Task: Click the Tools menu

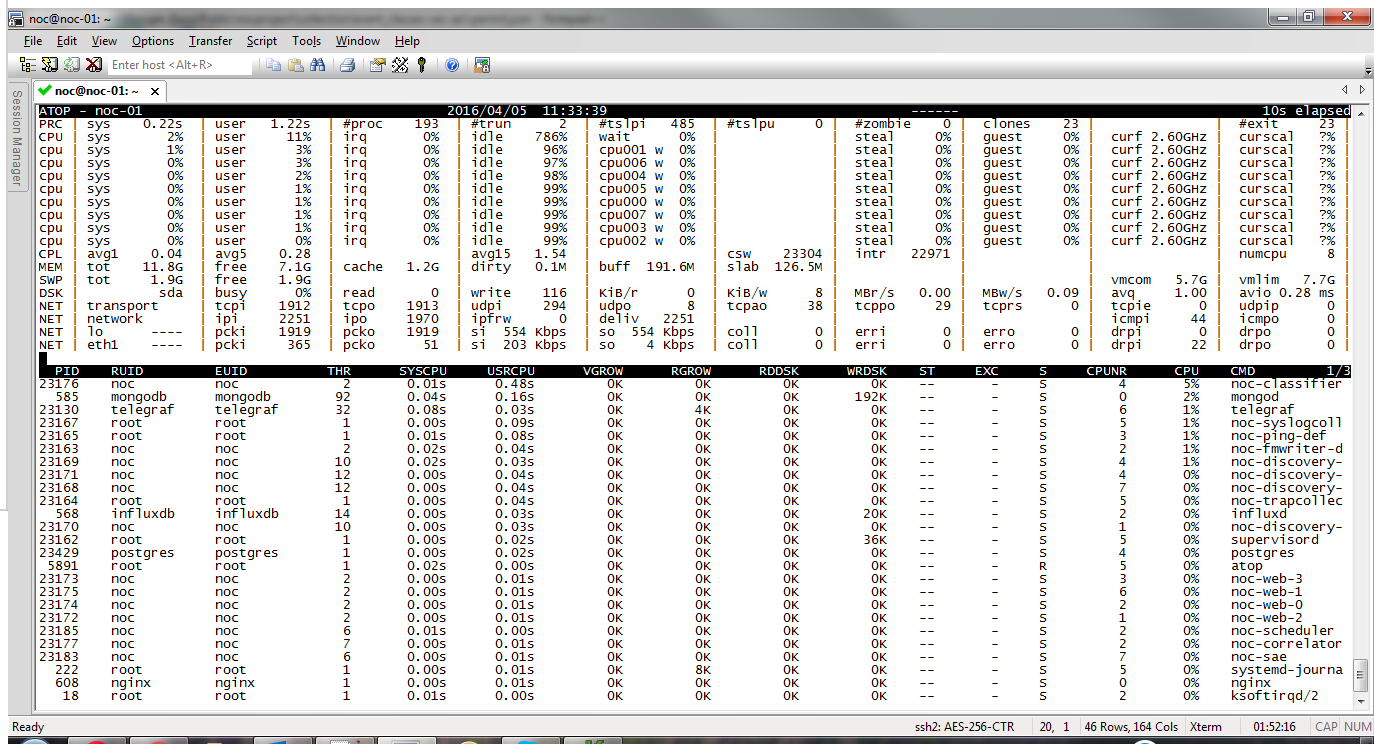Action: point(306,41)
